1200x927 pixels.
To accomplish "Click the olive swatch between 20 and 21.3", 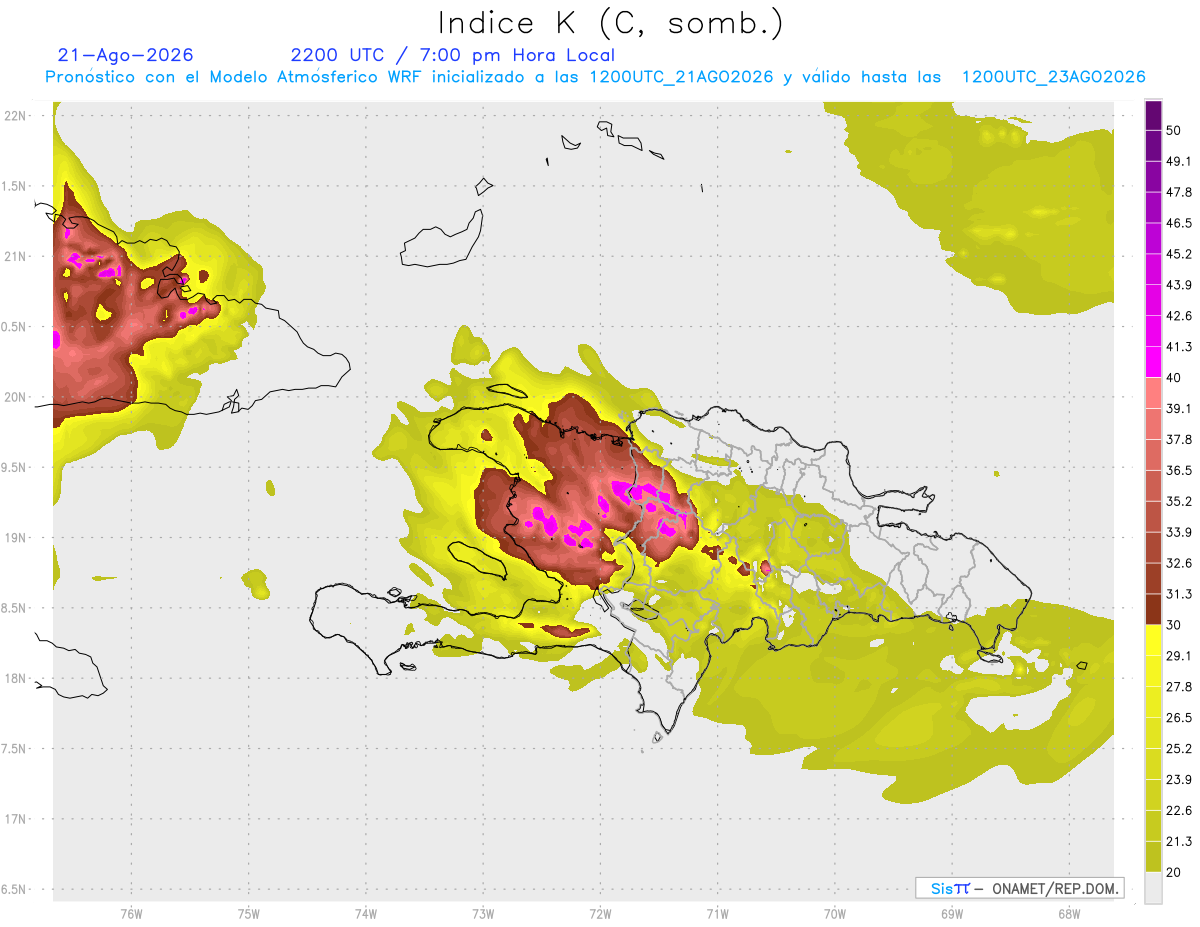I will coord(1153,856).
